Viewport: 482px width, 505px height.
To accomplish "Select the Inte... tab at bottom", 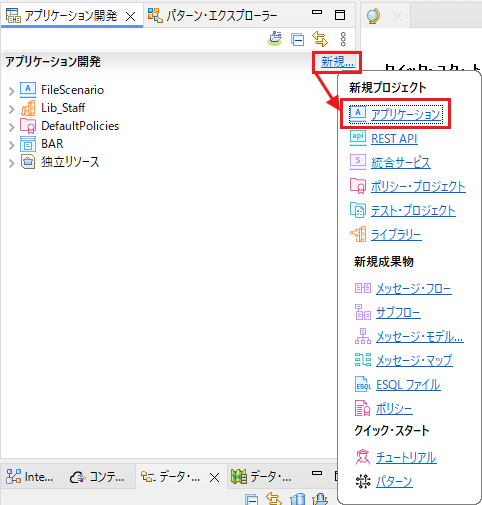I will click(29, 477).
